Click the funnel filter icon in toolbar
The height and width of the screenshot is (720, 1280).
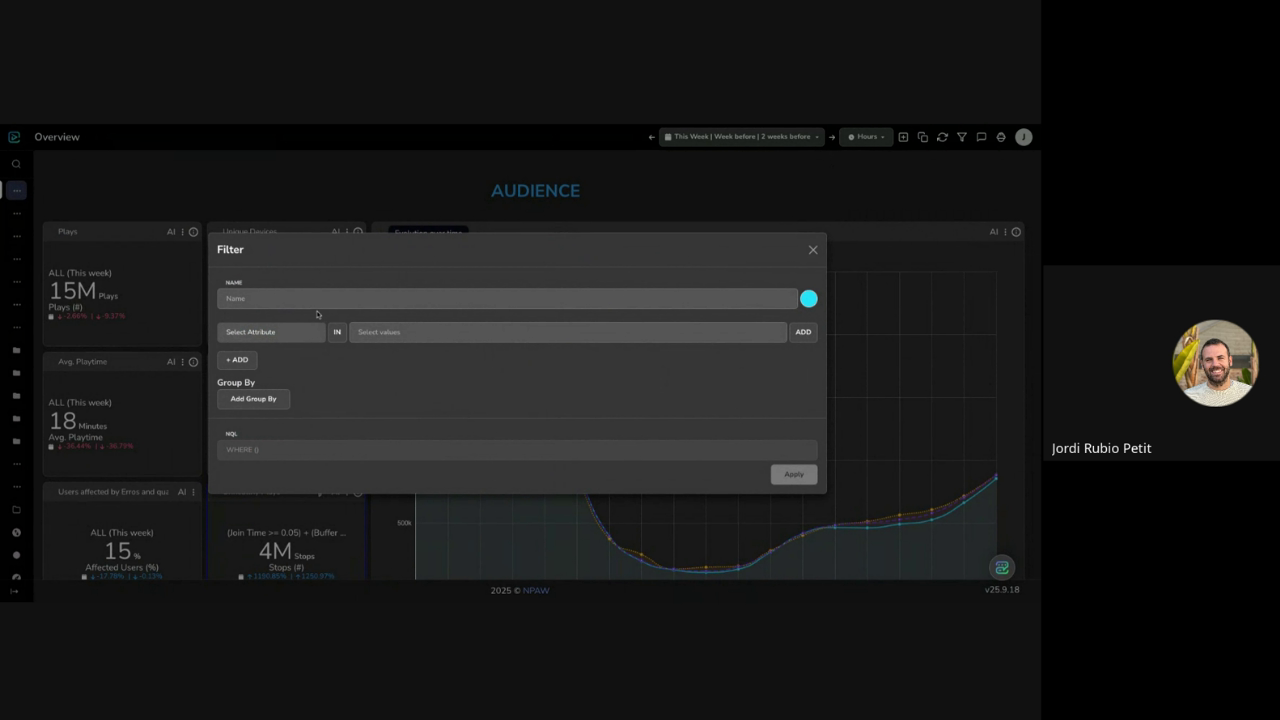962,137
